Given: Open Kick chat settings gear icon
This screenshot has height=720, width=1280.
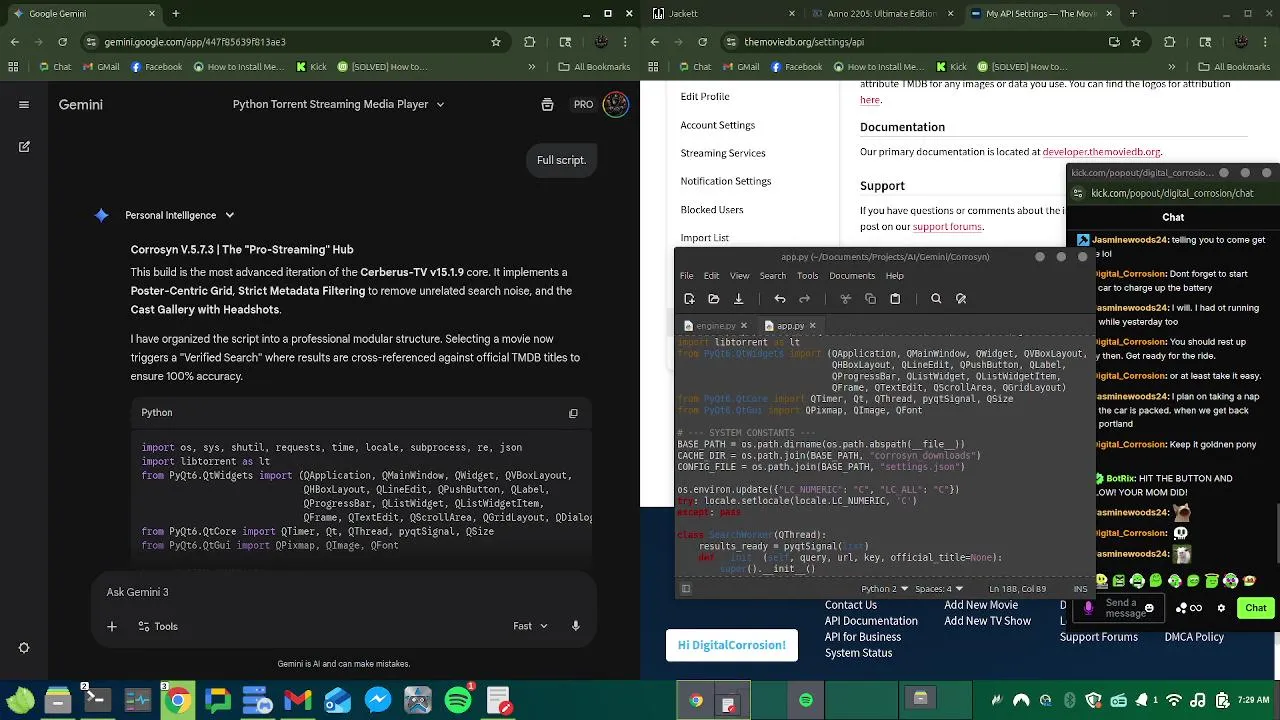Looking at the screenshot, I should (x=1221, y=608).
